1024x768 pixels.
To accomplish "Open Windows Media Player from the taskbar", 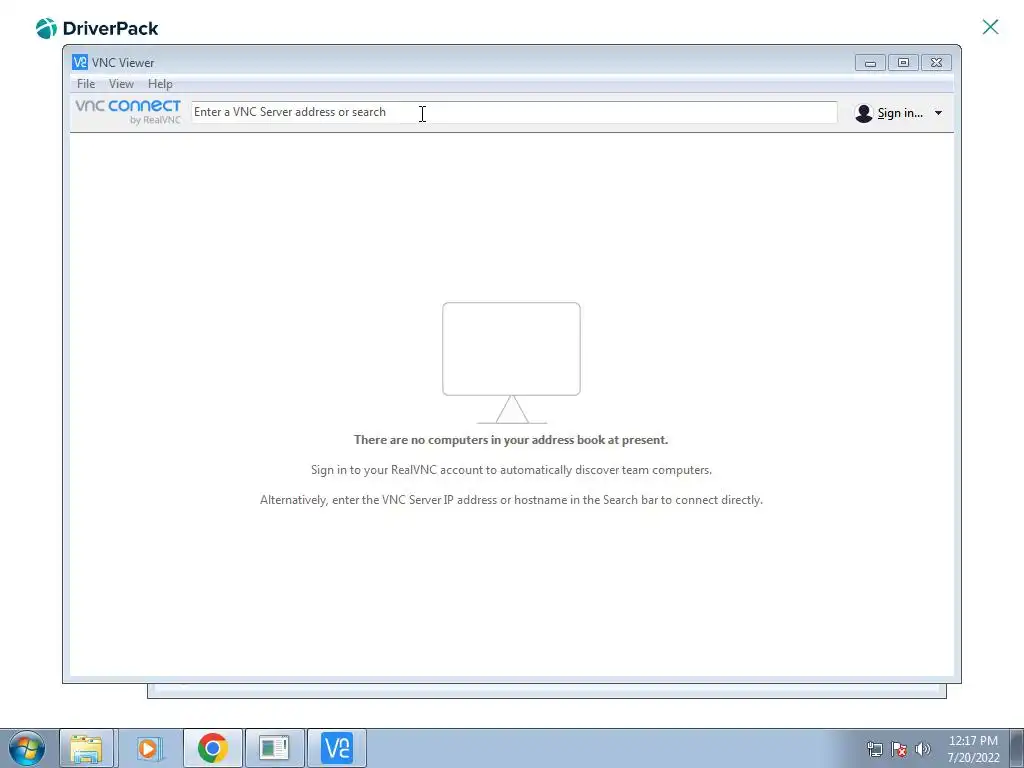I will pyautogui.click(x=148, y=748).
